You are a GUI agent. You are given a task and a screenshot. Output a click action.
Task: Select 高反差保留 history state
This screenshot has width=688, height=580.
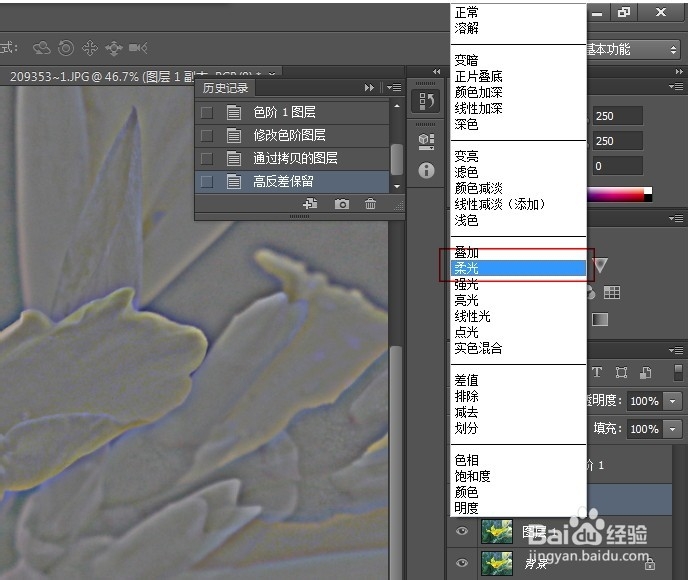coord(292,181)
